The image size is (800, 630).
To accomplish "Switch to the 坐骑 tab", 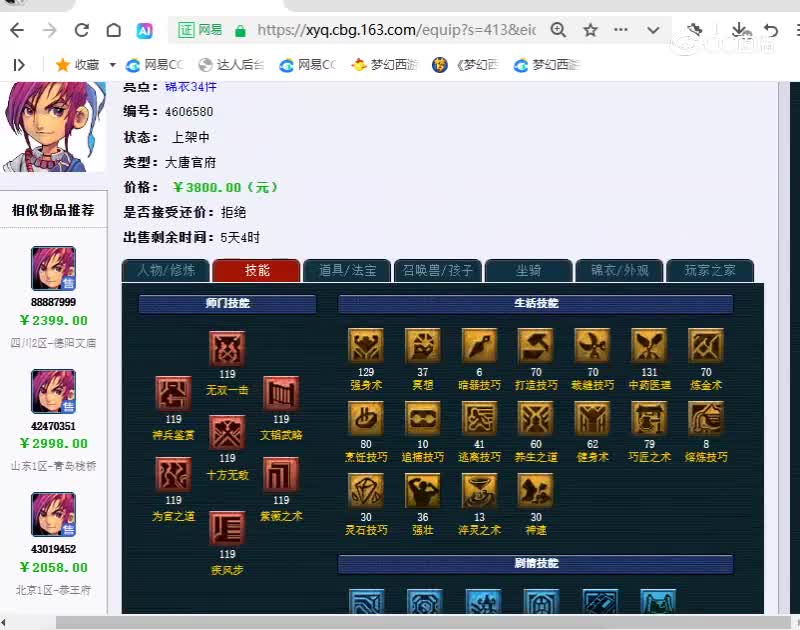I will pyautogui.click(x=529, y=270).
